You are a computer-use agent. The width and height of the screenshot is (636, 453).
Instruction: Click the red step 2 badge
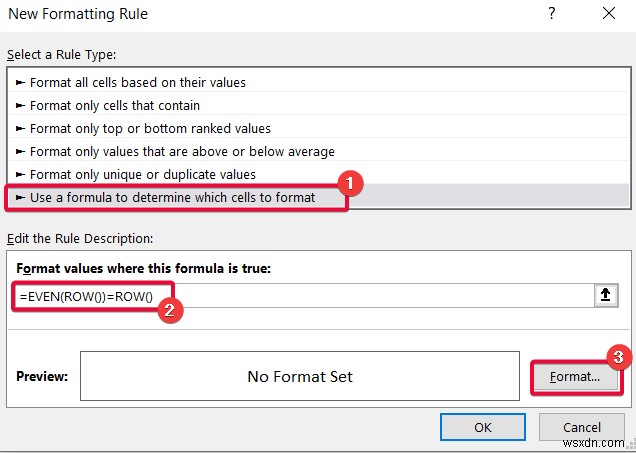pos(169,310)
